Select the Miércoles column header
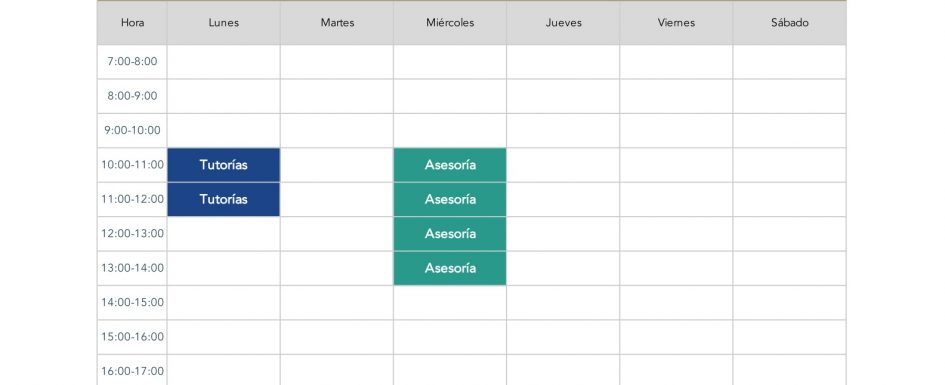The width and height of the screenshot is (945, 385). 450,23
